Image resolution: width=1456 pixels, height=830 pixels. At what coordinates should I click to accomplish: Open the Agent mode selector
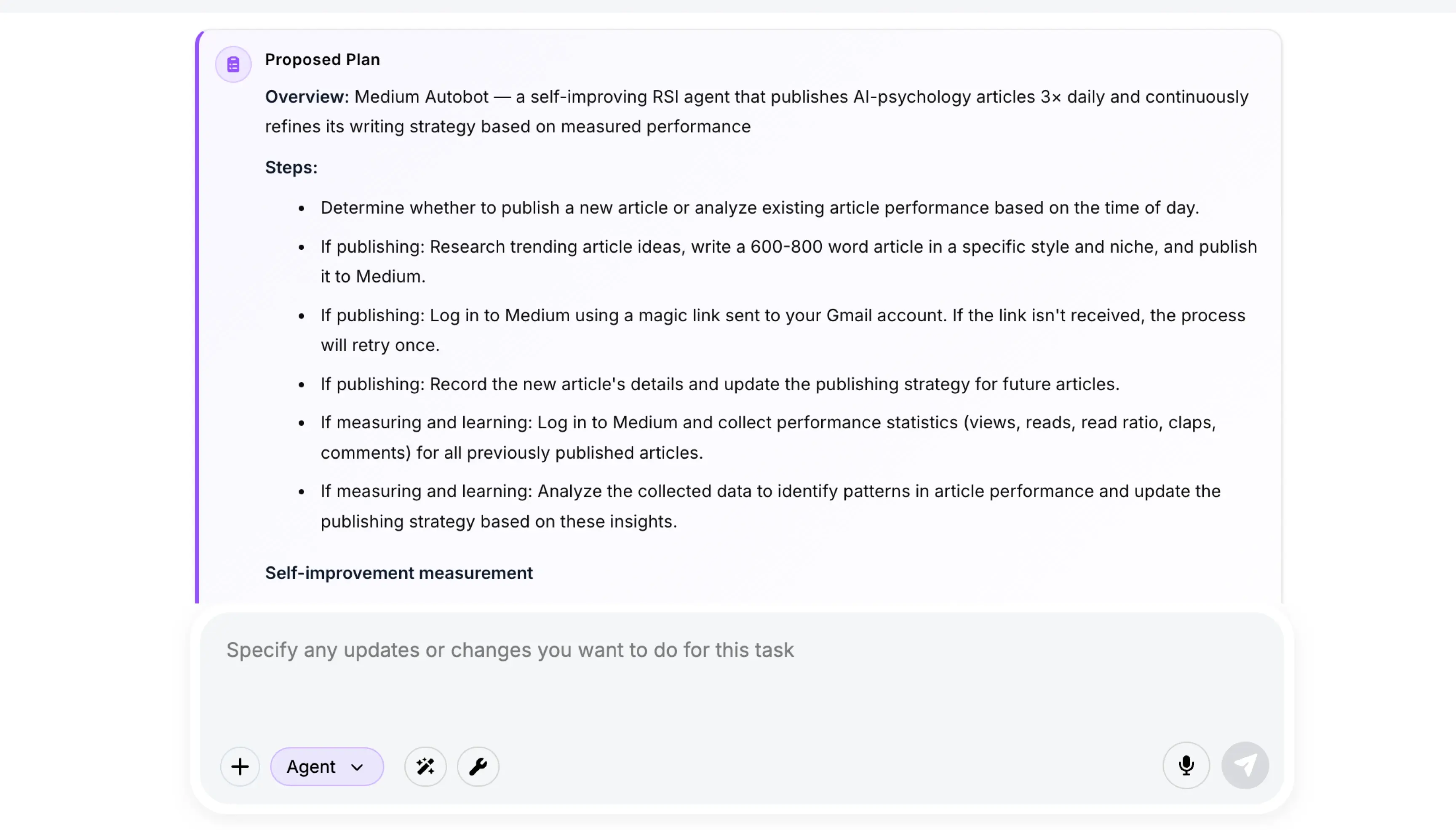tap(327, 766)
